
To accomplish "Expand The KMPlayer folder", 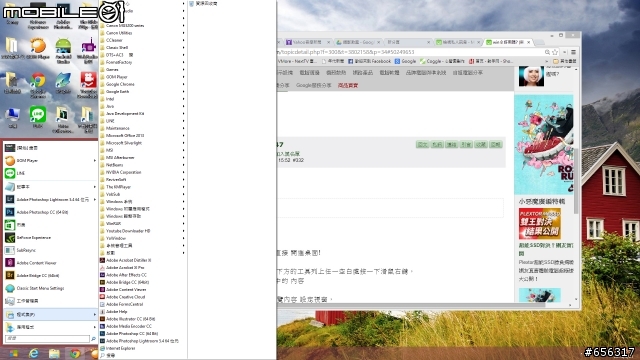I will (x=142, y=187).
